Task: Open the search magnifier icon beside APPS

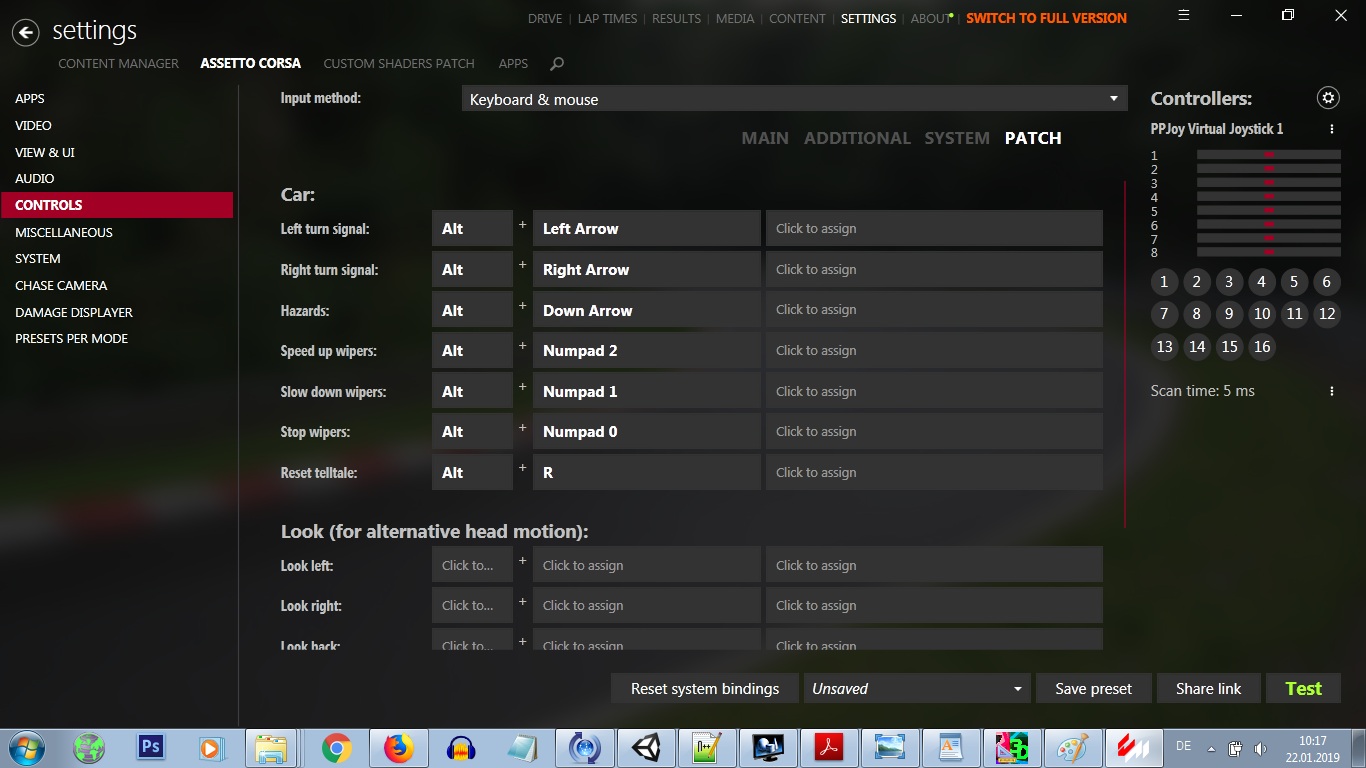Action: tap(557, 63)
